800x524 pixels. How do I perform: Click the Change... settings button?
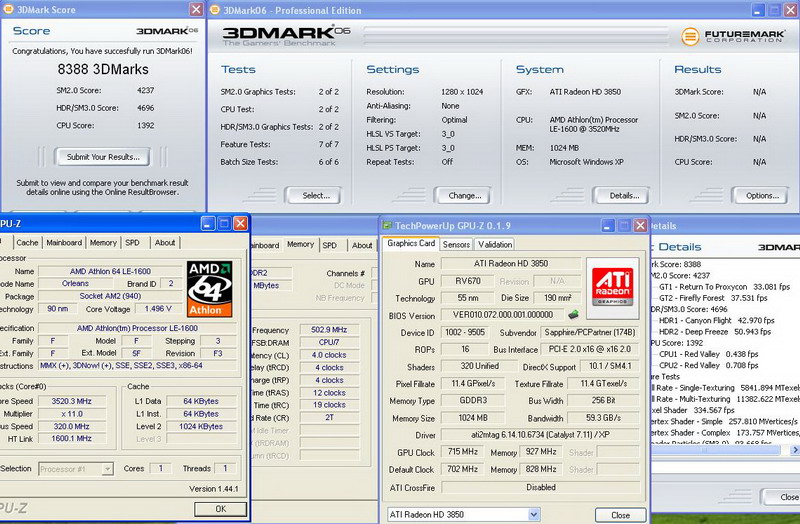click(x=462, y=195)
